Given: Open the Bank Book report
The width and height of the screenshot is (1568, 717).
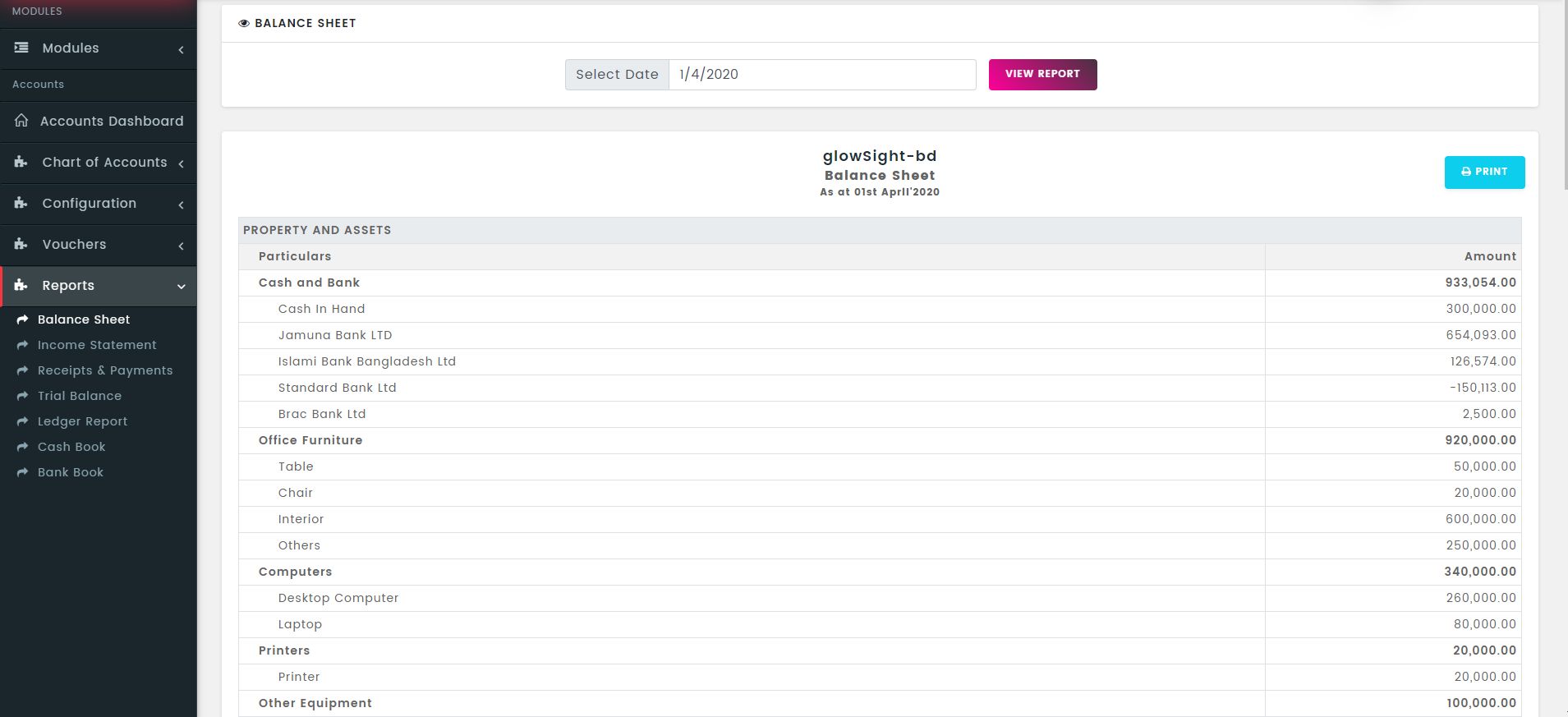Looking at the screenshot, I should (x=71, y=472).
